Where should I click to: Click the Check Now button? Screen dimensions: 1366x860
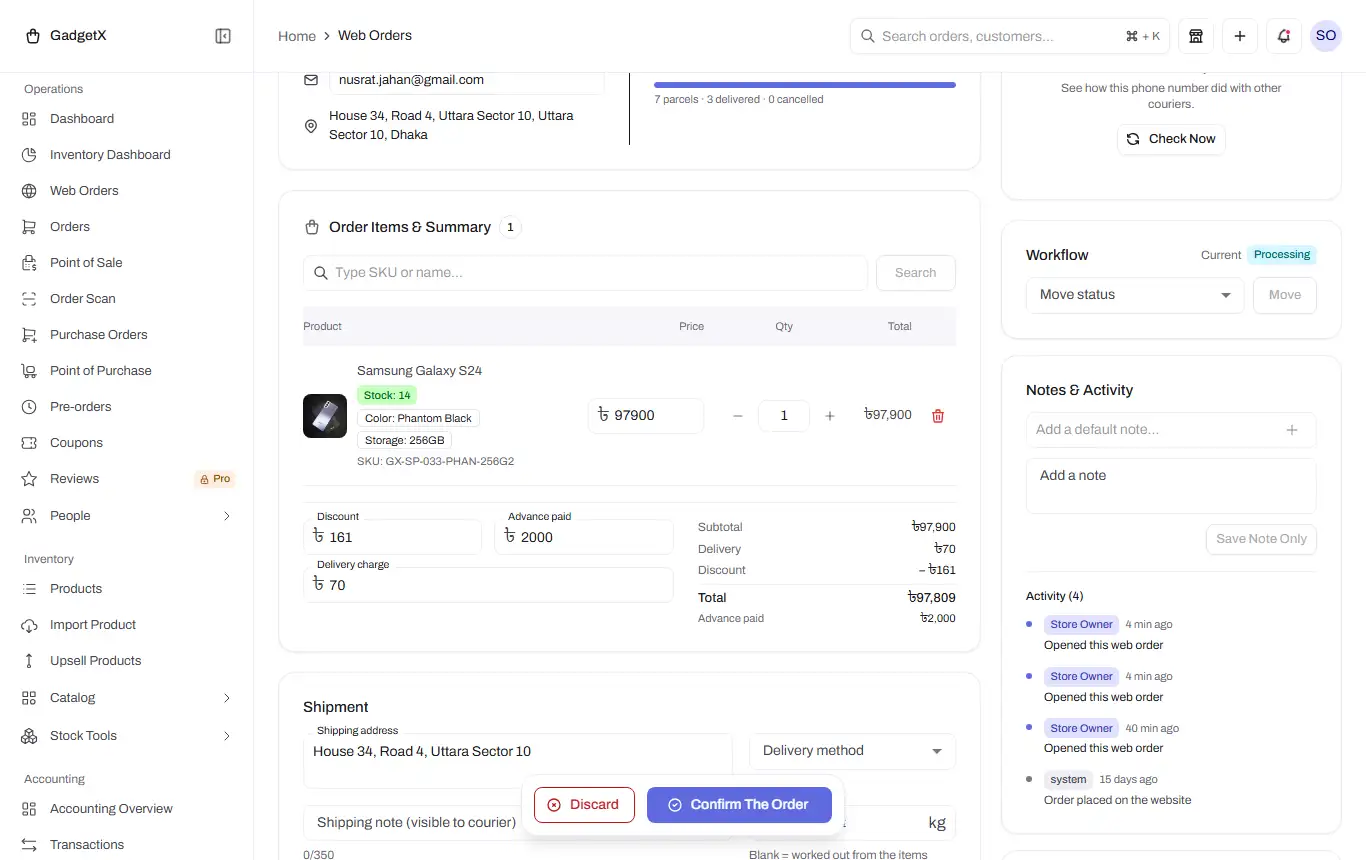click(x=1171, y=139)
